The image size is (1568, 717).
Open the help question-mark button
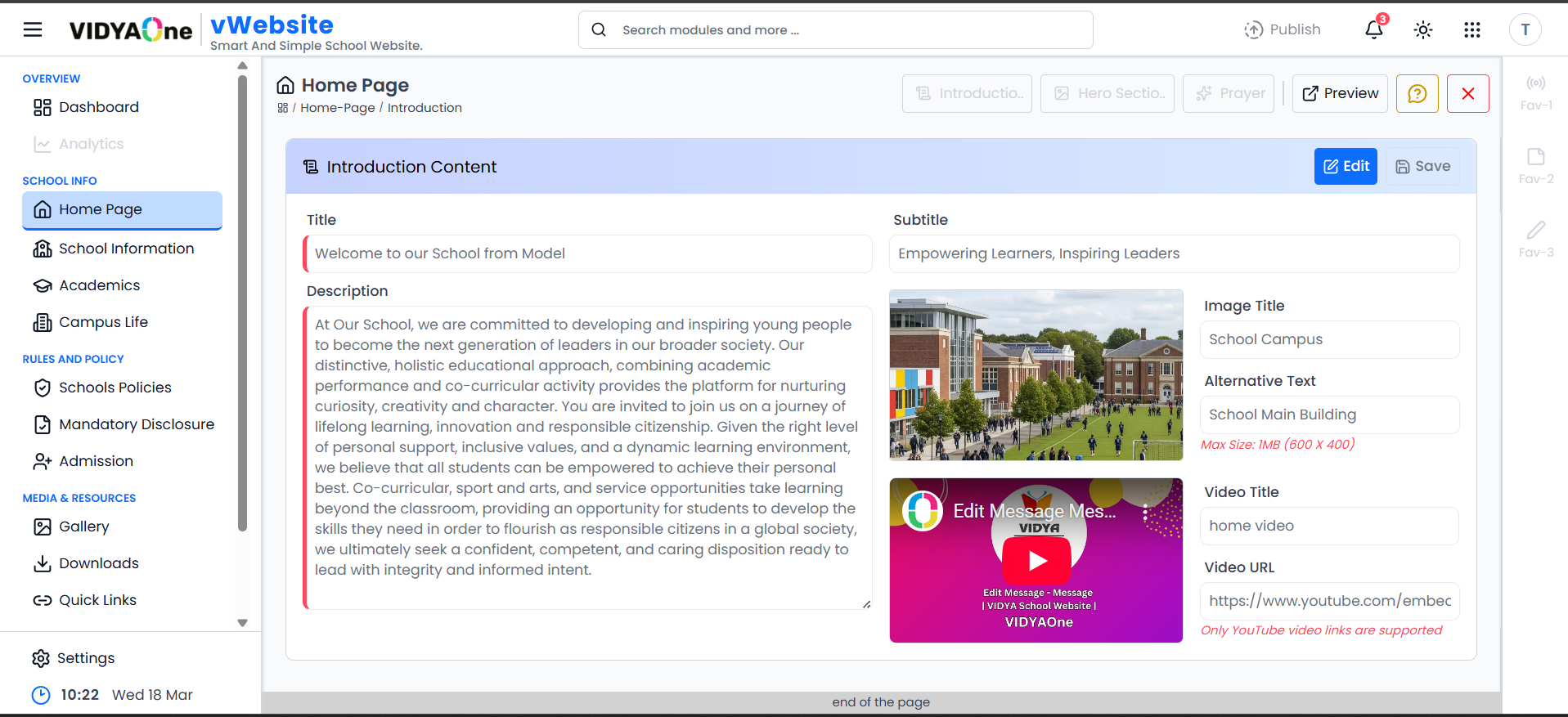1417,93
